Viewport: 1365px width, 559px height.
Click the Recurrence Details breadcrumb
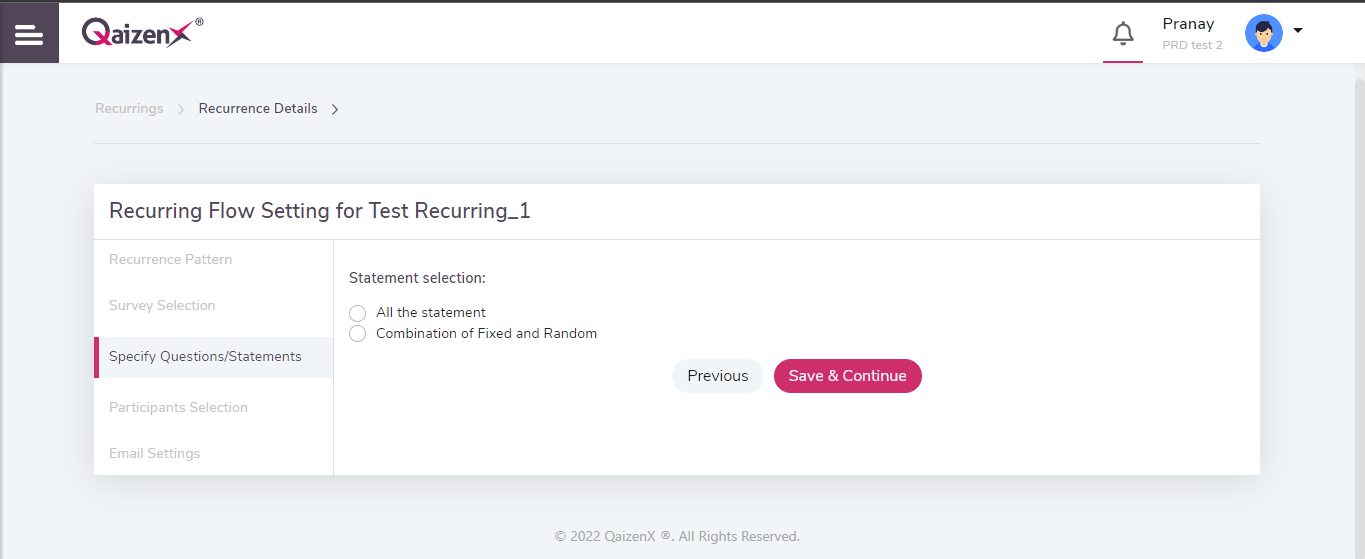coord(258,108)
